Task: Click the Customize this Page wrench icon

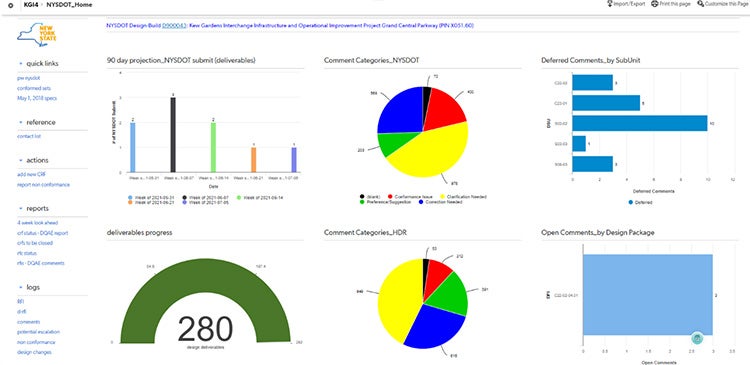Action: [700, 4]
